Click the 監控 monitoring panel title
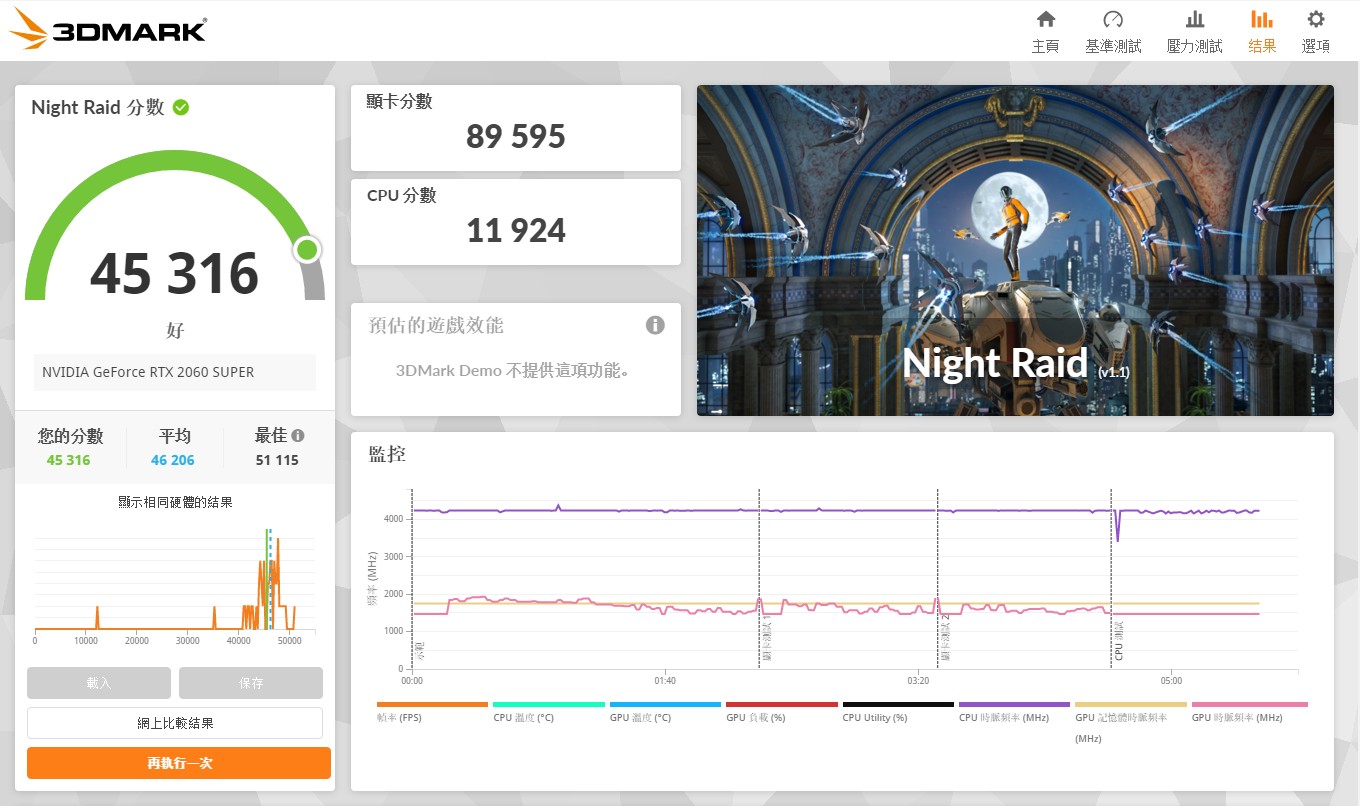This screenshot has width=1360, height=806. coord(387,454)
